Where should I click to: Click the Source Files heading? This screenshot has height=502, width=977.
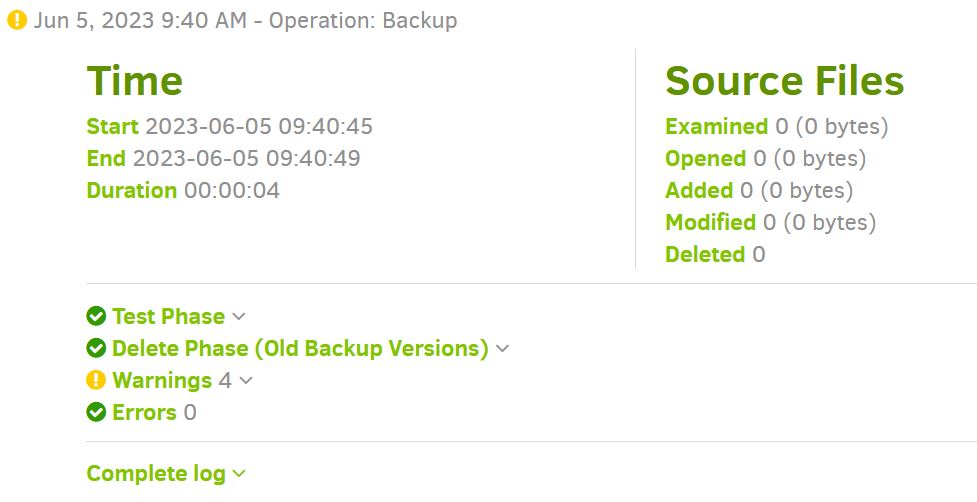click(x=784, y=81)
